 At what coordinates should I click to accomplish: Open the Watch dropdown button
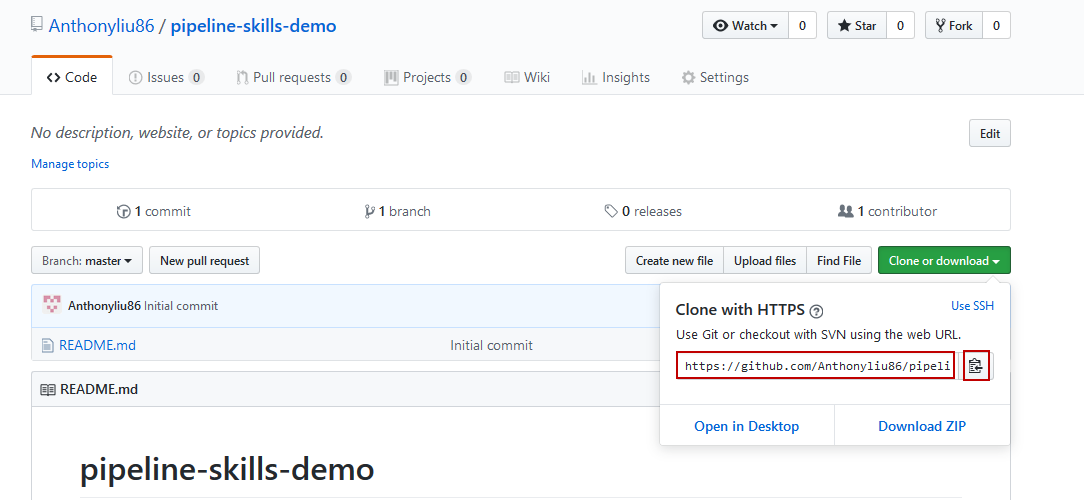(745, 26)
